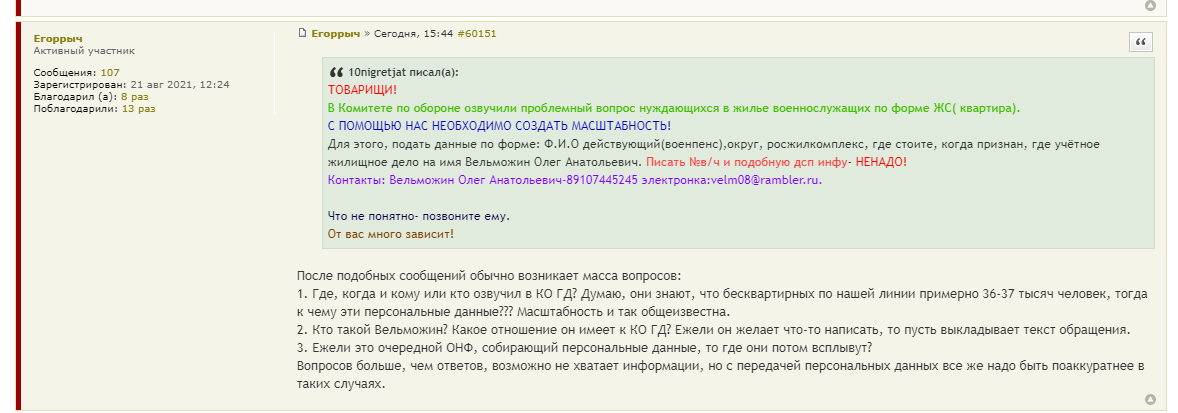Click the quote reply button of post #60151
Image resolution: width=1178 pixels, height=413 pixels.
pos(1140,42)
